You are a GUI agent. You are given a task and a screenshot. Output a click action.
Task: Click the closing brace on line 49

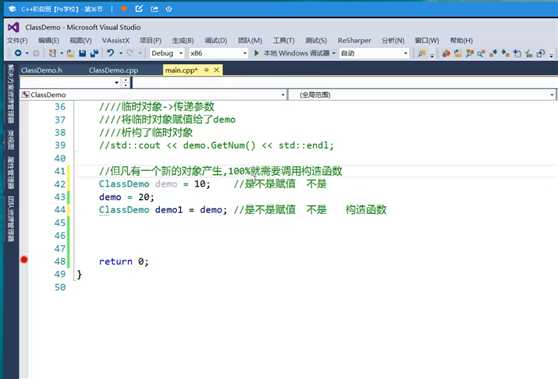click(79, 274)
